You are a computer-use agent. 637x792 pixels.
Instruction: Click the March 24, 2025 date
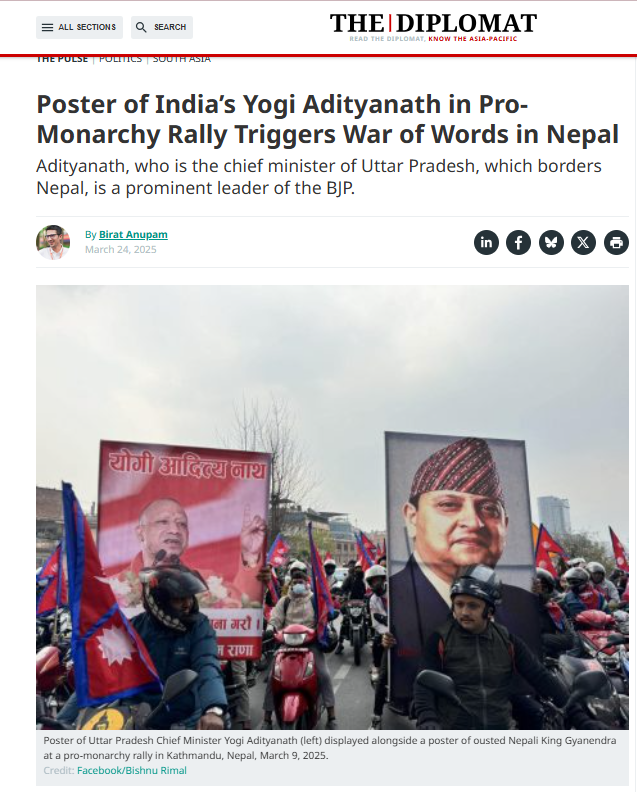121,250
